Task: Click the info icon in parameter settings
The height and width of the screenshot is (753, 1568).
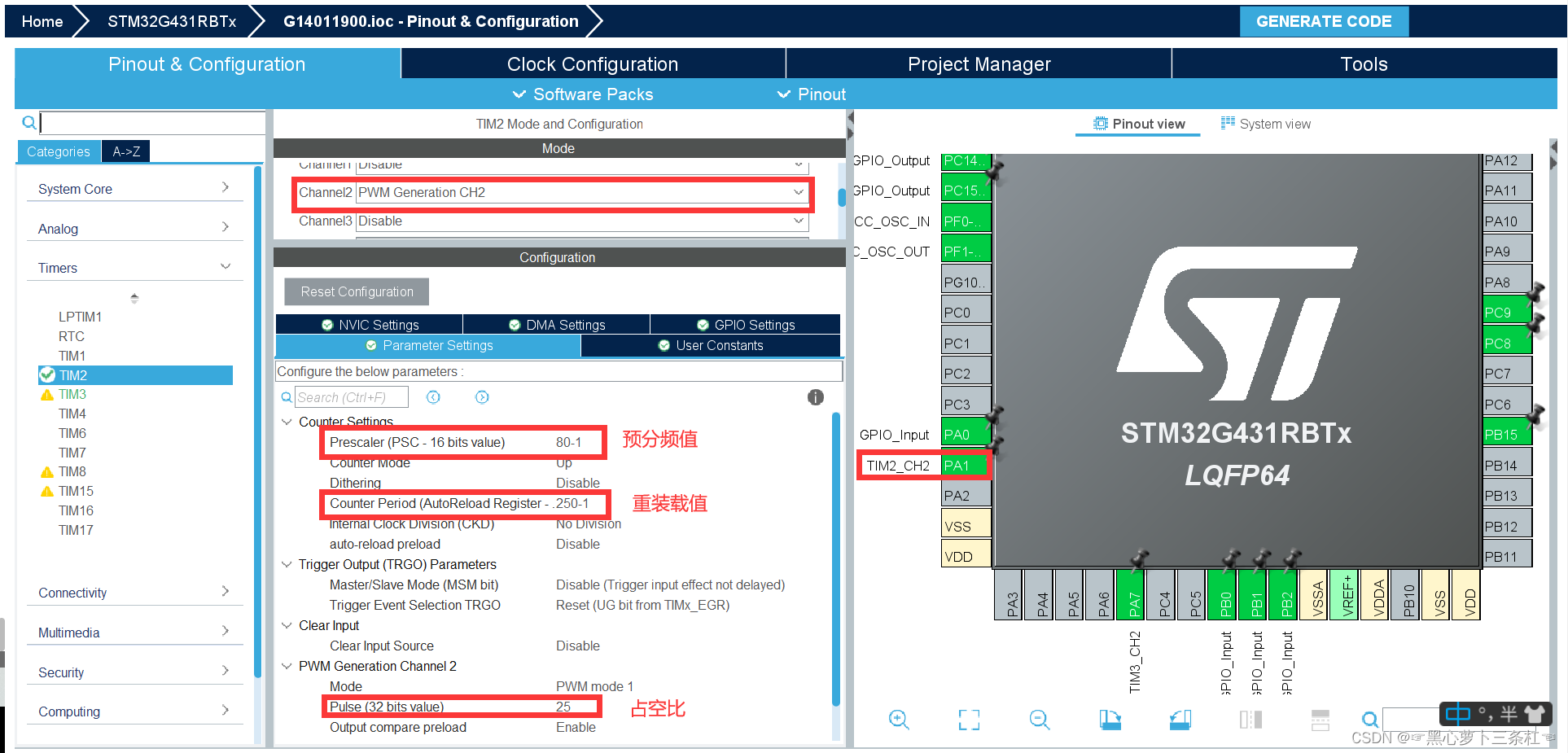Action: pos(815,397)
